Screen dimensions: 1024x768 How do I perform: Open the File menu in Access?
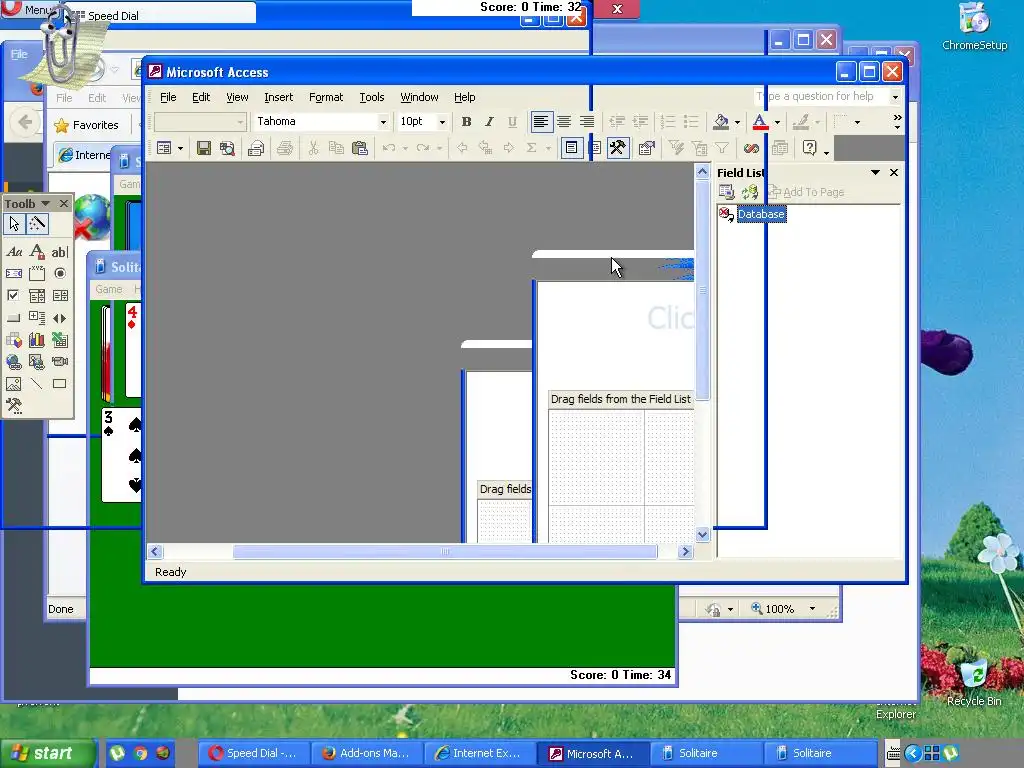(168, 97)
